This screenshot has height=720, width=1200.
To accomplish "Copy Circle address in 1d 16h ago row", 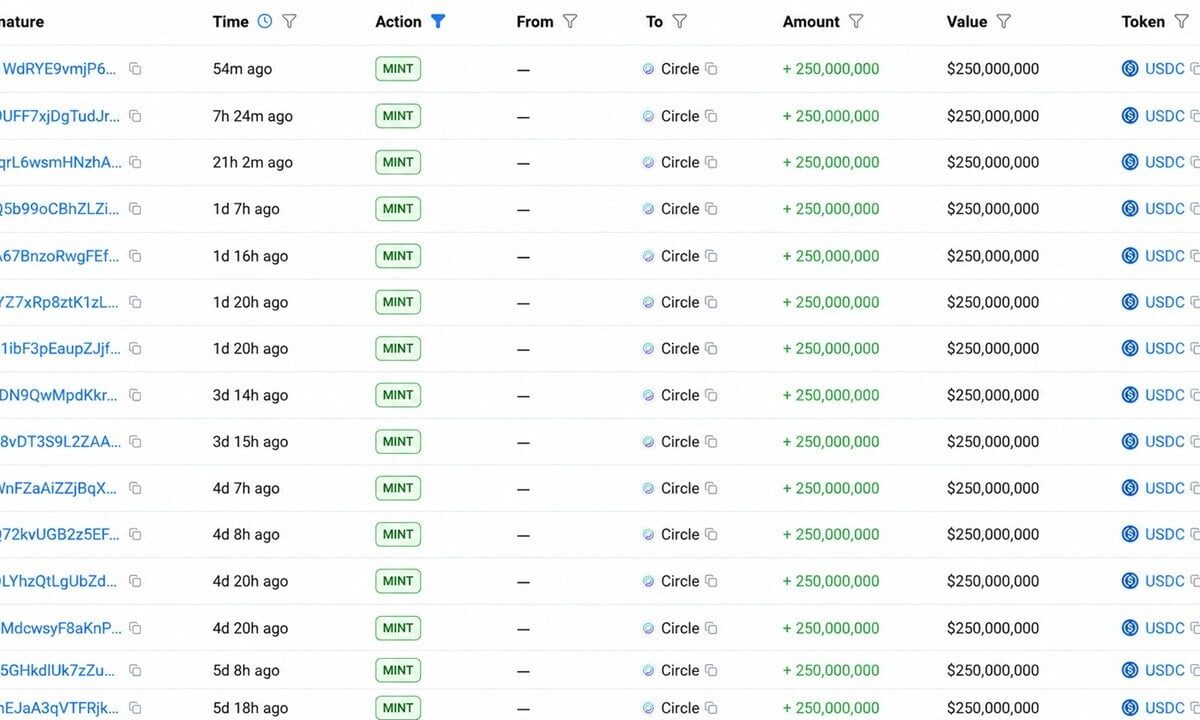I will coord(711,256).
